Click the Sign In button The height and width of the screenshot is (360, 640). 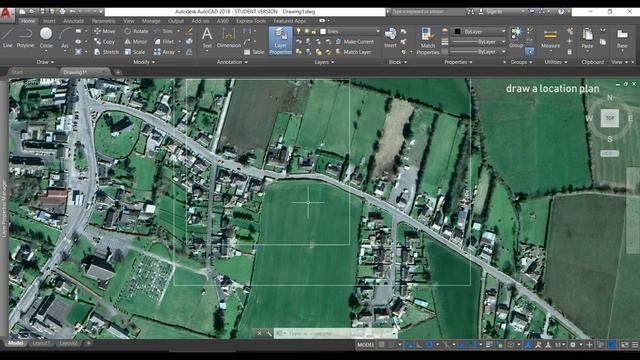click(x=490, y=12)
